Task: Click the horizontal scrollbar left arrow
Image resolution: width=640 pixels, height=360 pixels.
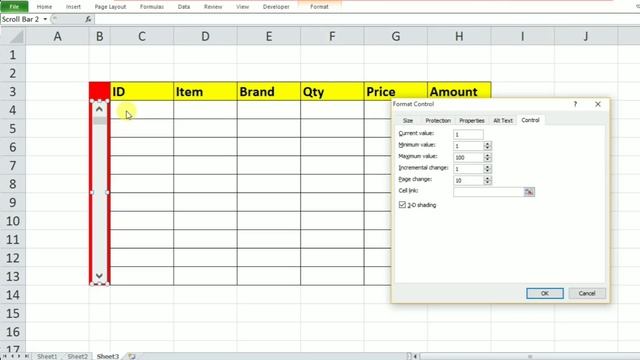Action: click(x=416, y=356)
